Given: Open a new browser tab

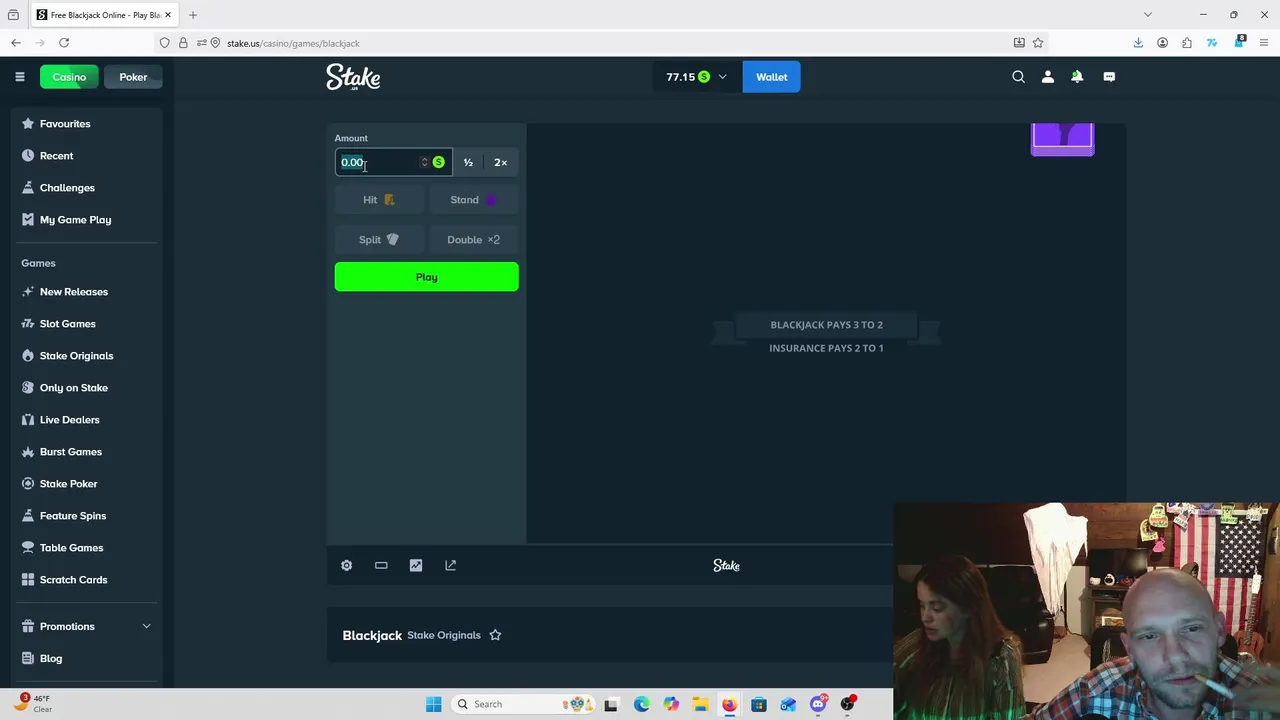Looking at the screenshot, I should coord(193,15).
